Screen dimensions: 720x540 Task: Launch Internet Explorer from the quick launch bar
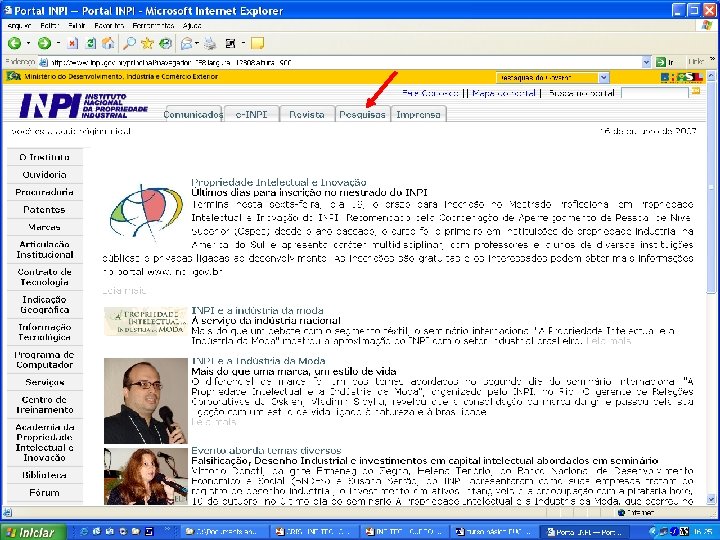[x=84, y=532]
